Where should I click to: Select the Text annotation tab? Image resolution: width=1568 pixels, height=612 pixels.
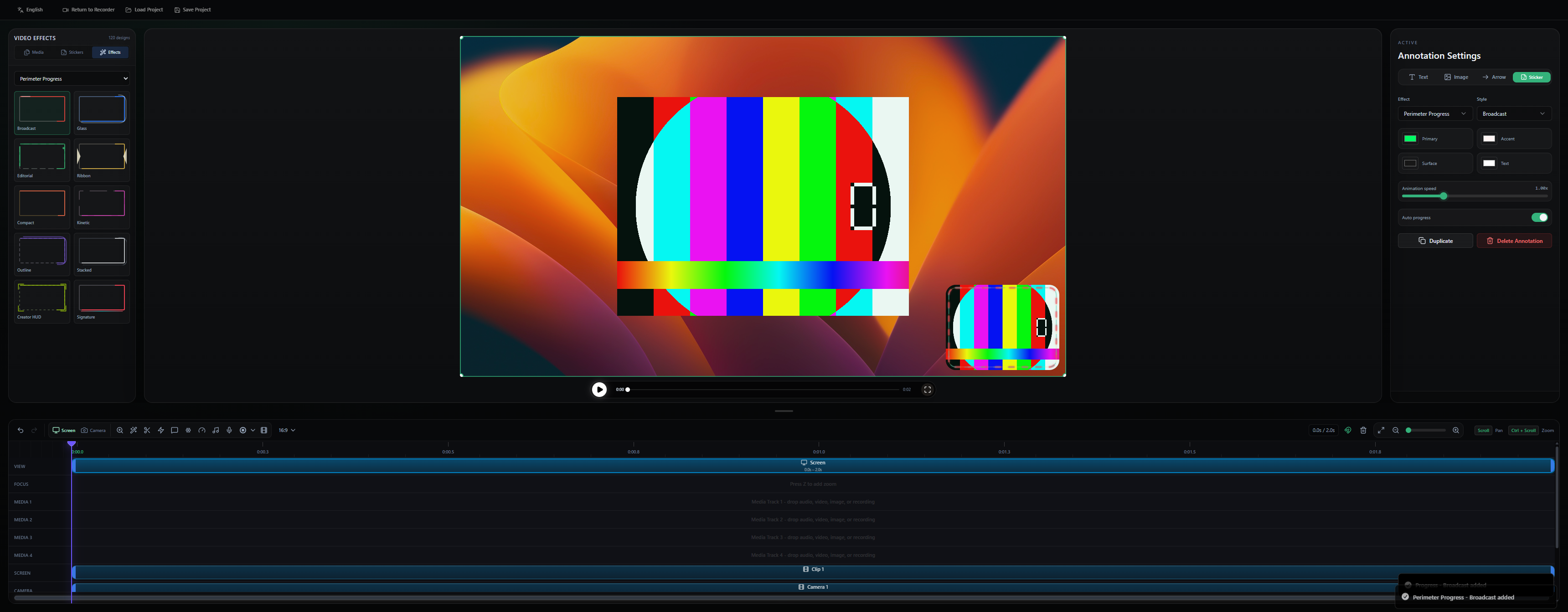point(1418,77)
